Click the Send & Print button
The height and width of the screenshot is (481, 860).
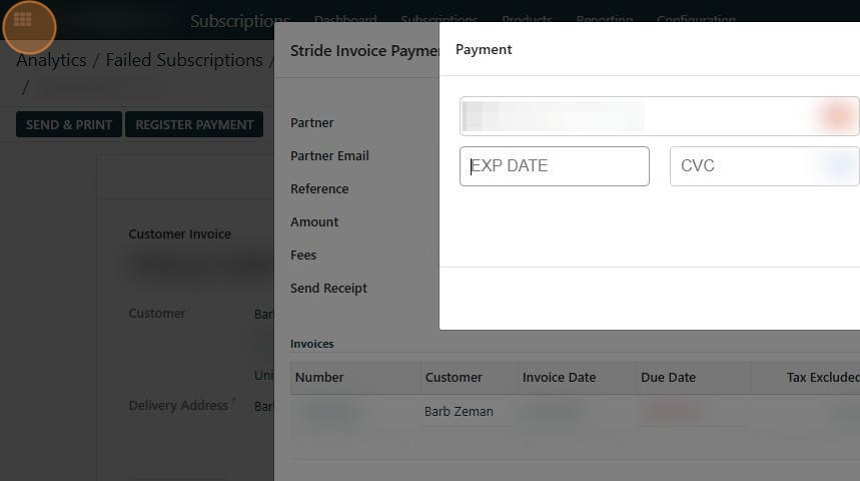tap(69, 125)
